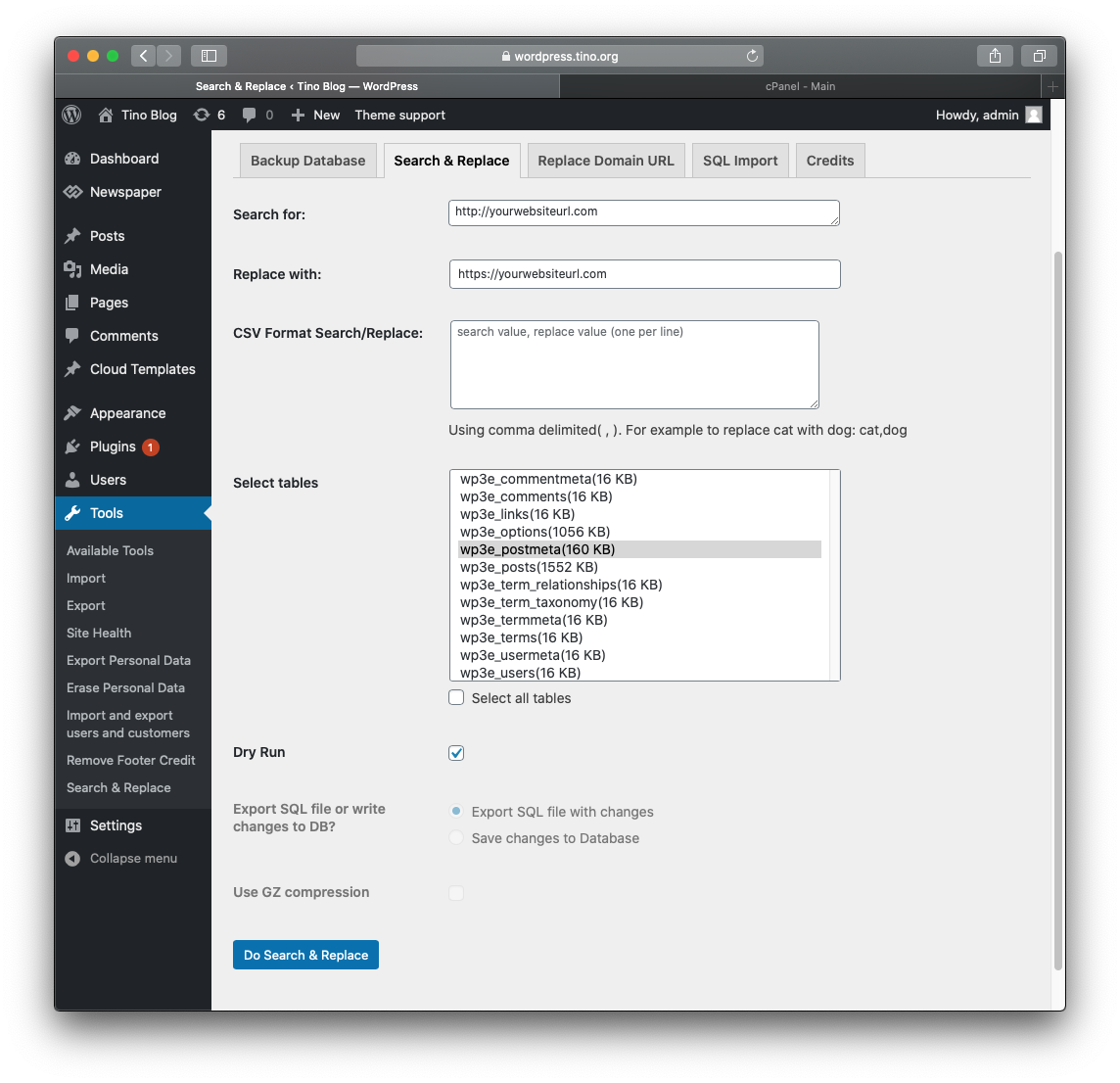Select wp3e_postmeta(160 KB) table
This screenshot has height=1083, width=1120.
click(639, 549)
